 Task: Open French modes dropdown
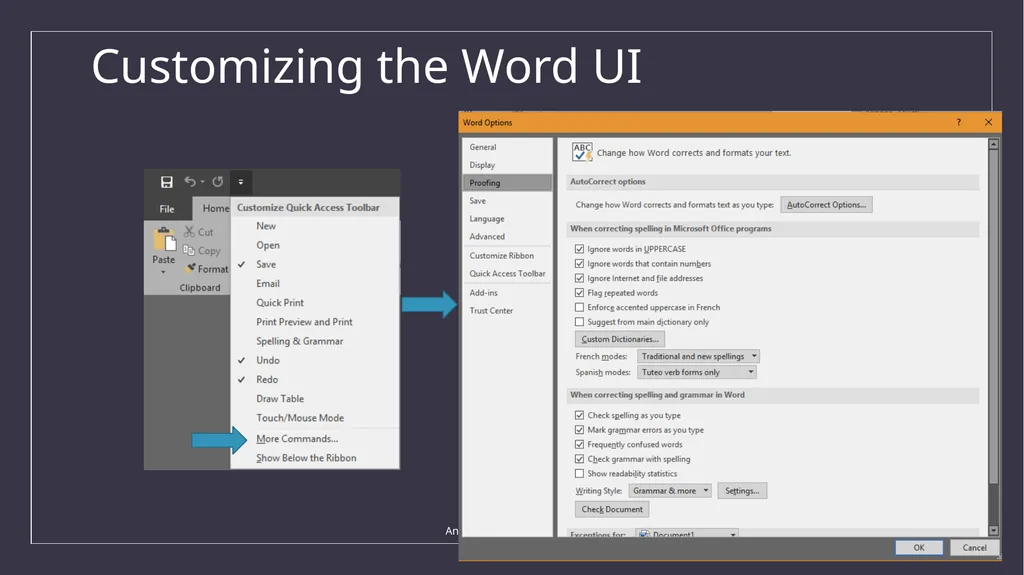point(698,356)
